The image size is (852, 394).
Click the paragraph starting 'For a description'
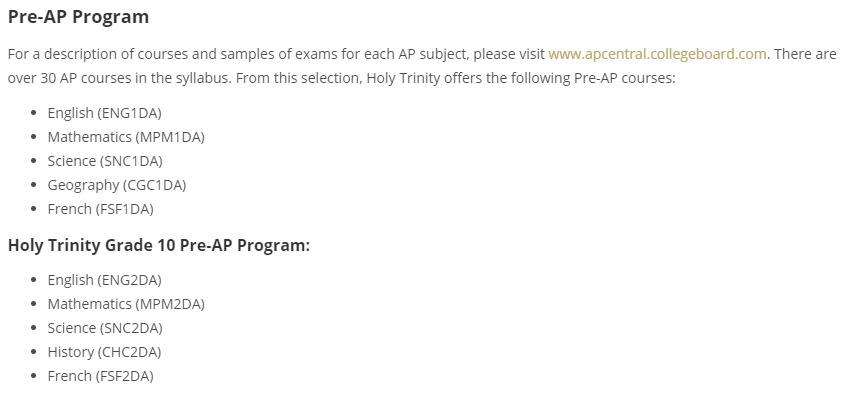(x=422, y=66)
